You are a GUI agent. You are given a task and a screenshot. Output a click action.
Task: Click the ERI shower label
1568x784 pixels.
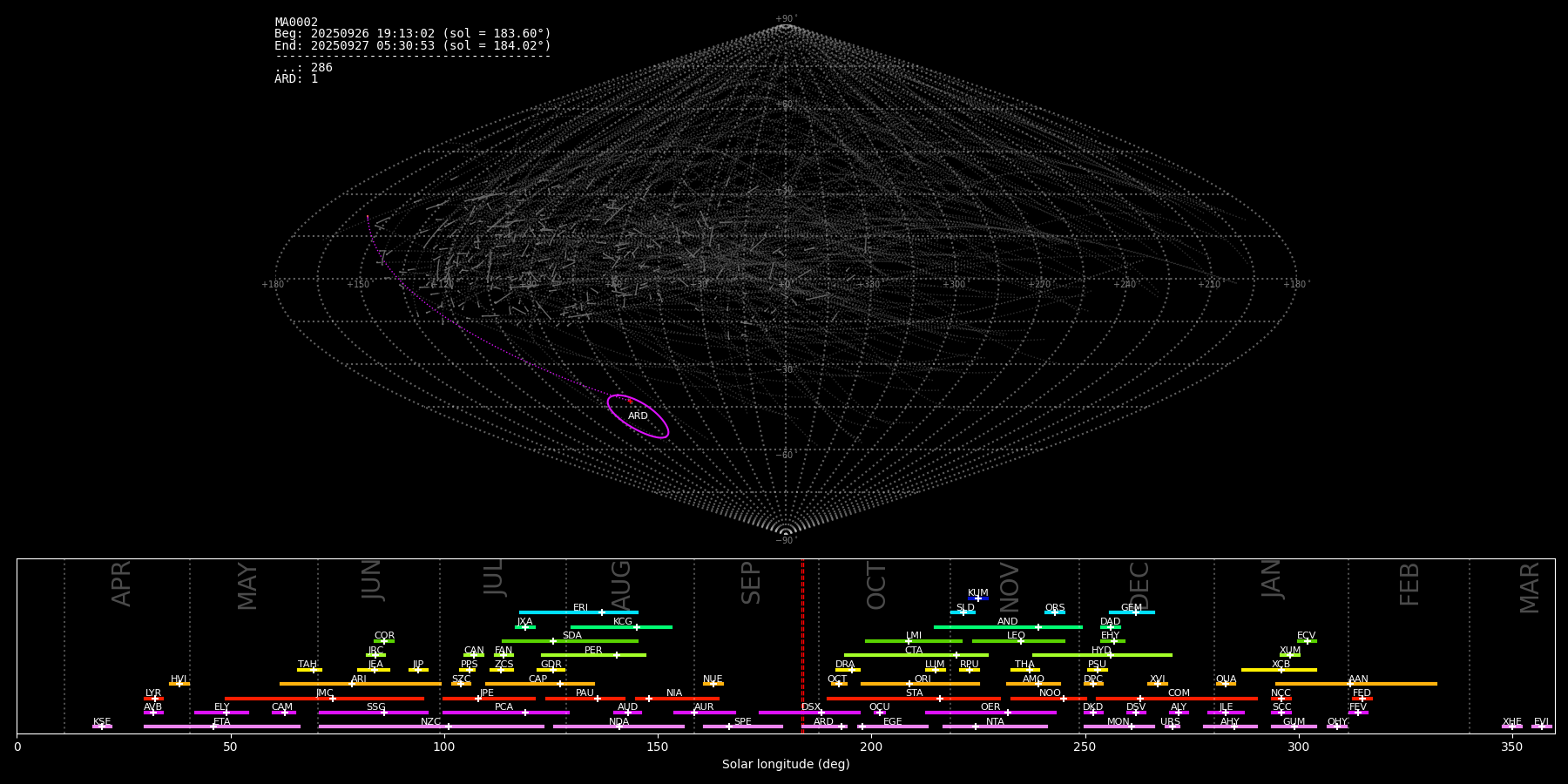click(580, 608)
